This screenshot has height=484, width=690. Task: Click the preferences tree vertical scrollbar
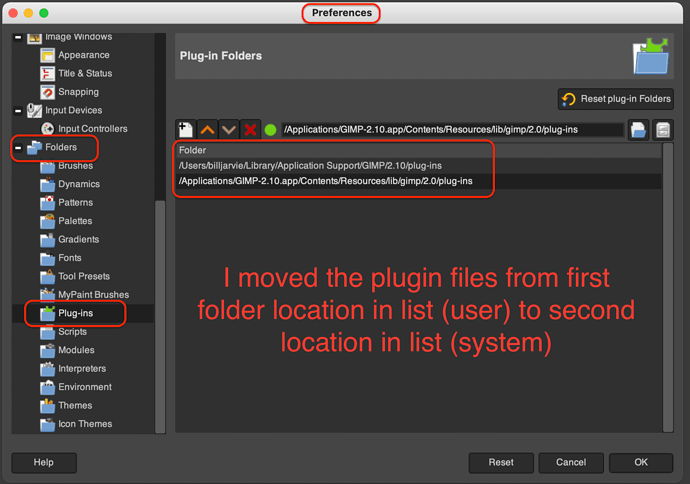coord(160,316)
